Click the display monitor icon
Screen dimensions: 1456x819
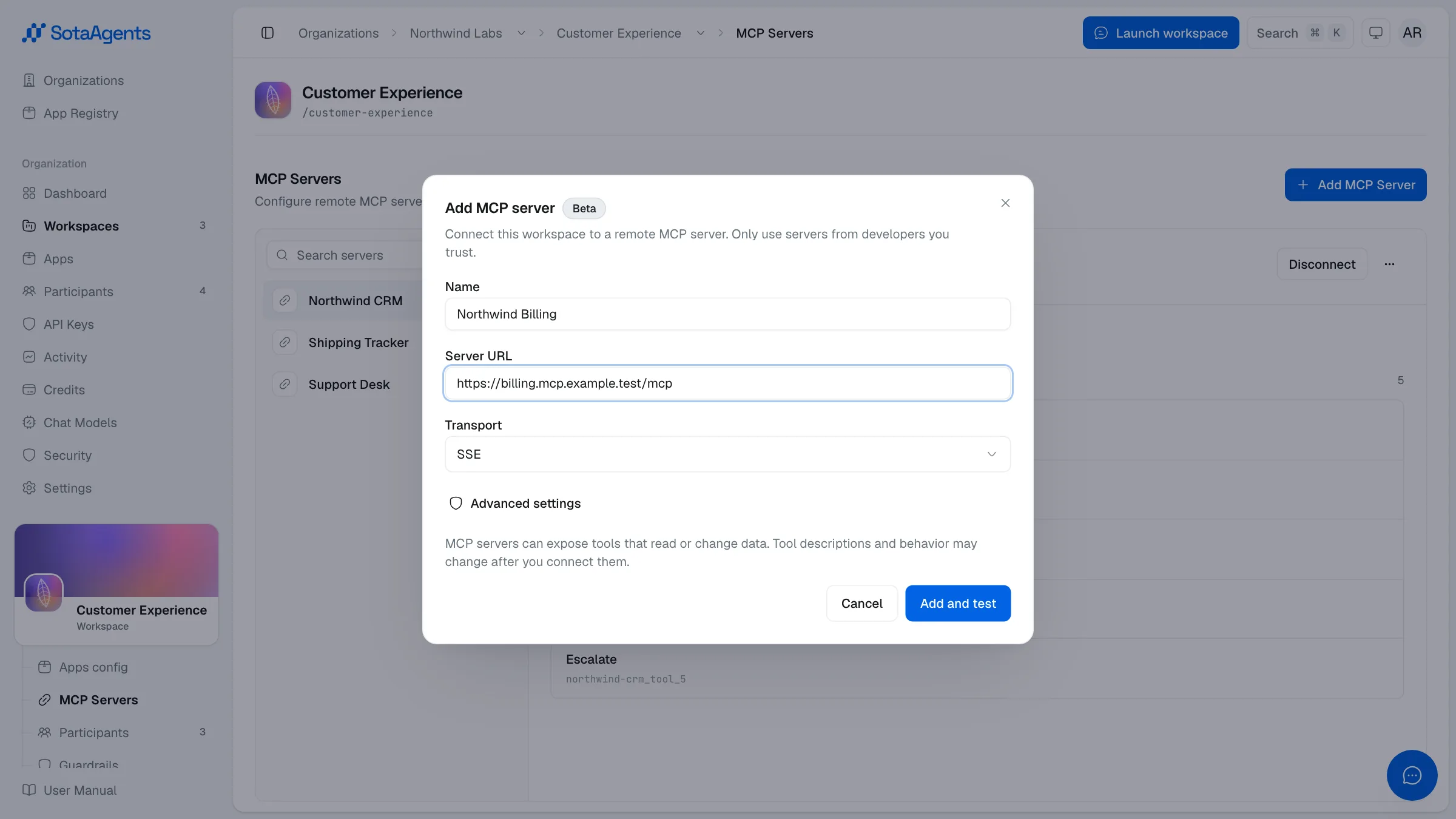point(1376,33)
